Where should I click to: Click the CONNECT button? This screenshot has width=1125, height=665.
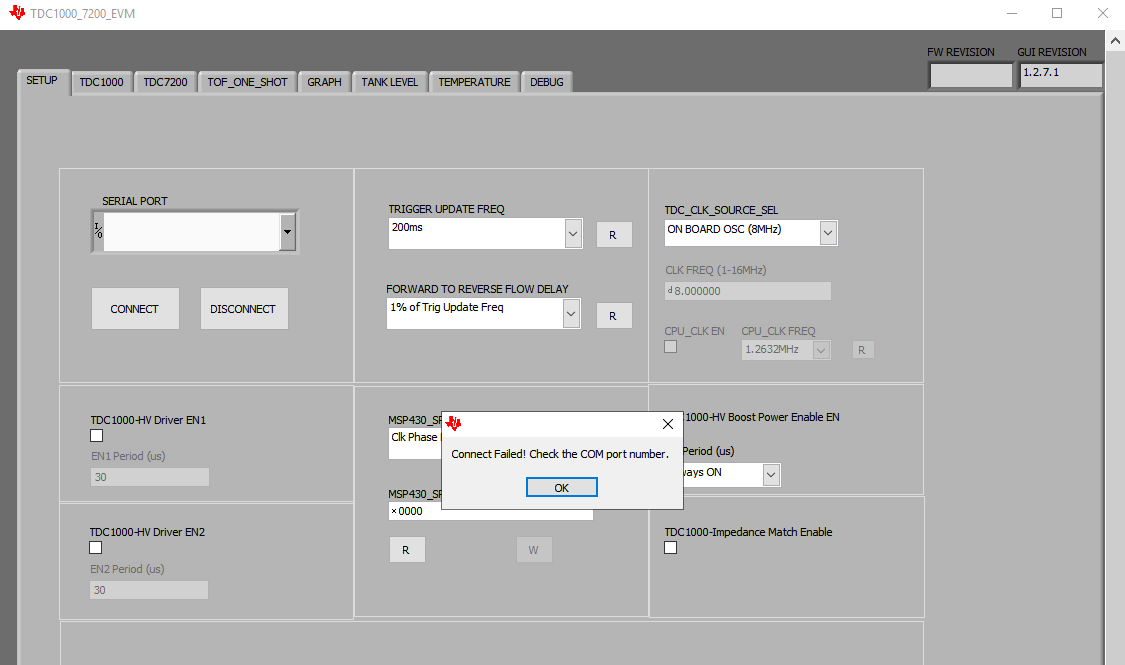135,308
